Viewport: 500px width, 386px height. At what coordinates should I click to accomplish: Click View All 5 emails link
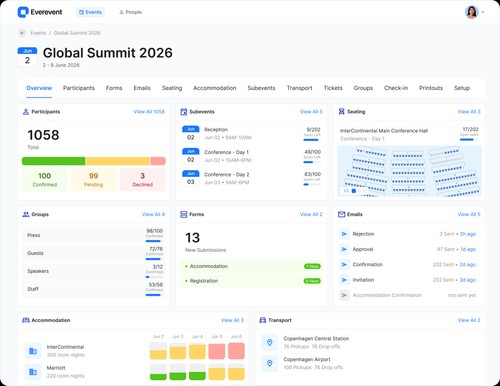pos(469,214)
